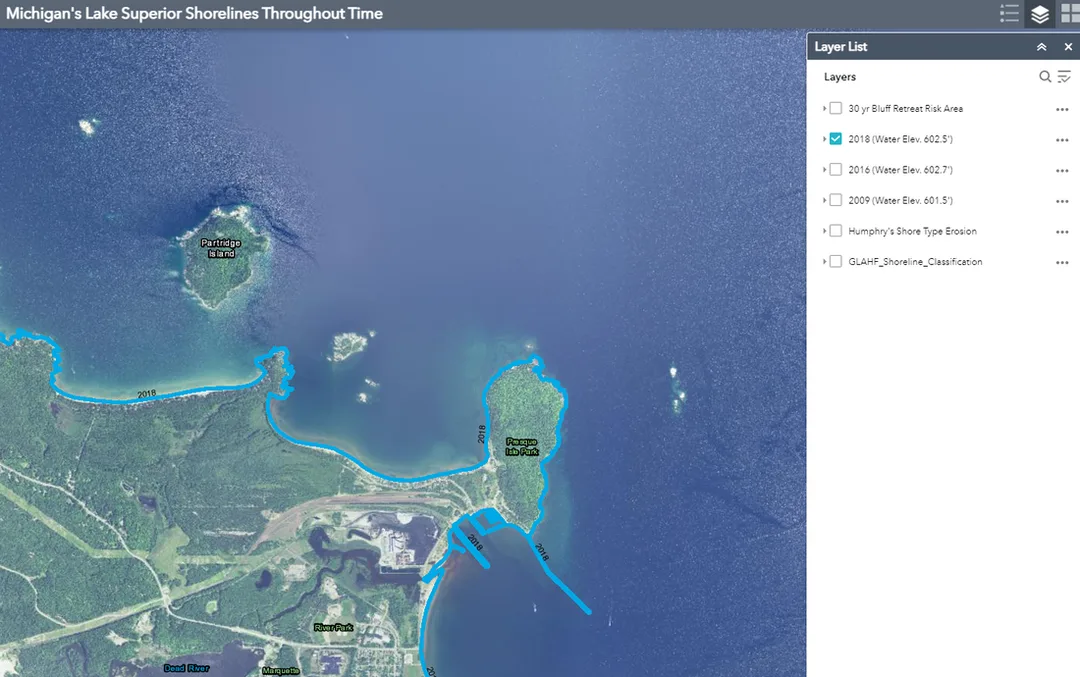The image size is (1080, 677).
Task: Expand the 30 yr Bluff Retreat Risk Area row
Action: click(824, 108)
